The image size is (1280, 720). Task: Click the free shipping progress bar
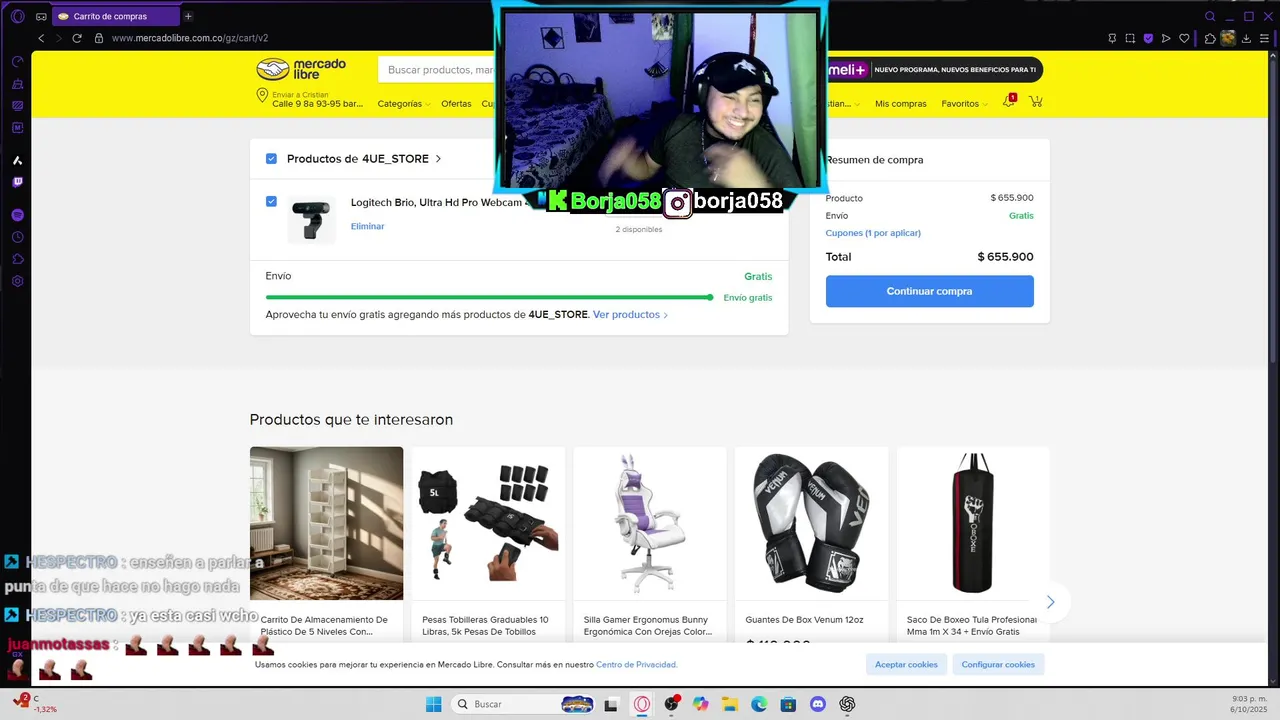pyautogui.click(x=490, y=297)
